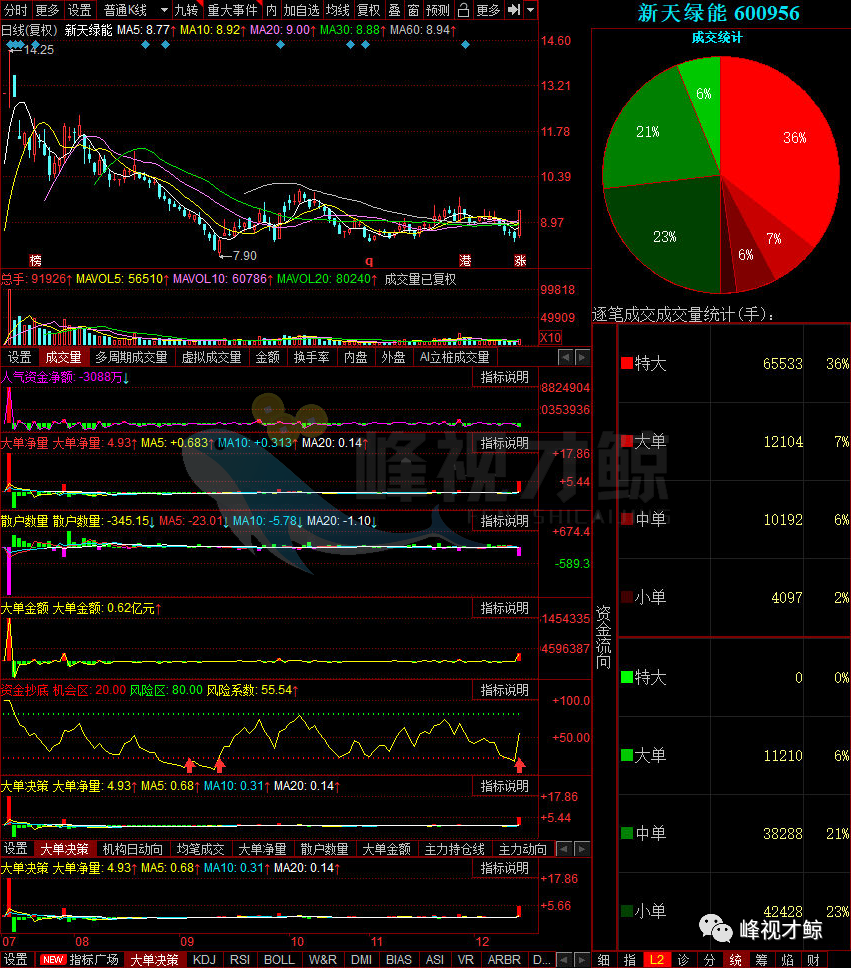Click the 榜 marker on the K-line chart
Image resolution: width=851 pixels, height=968 pixels.
click(36, 260)
